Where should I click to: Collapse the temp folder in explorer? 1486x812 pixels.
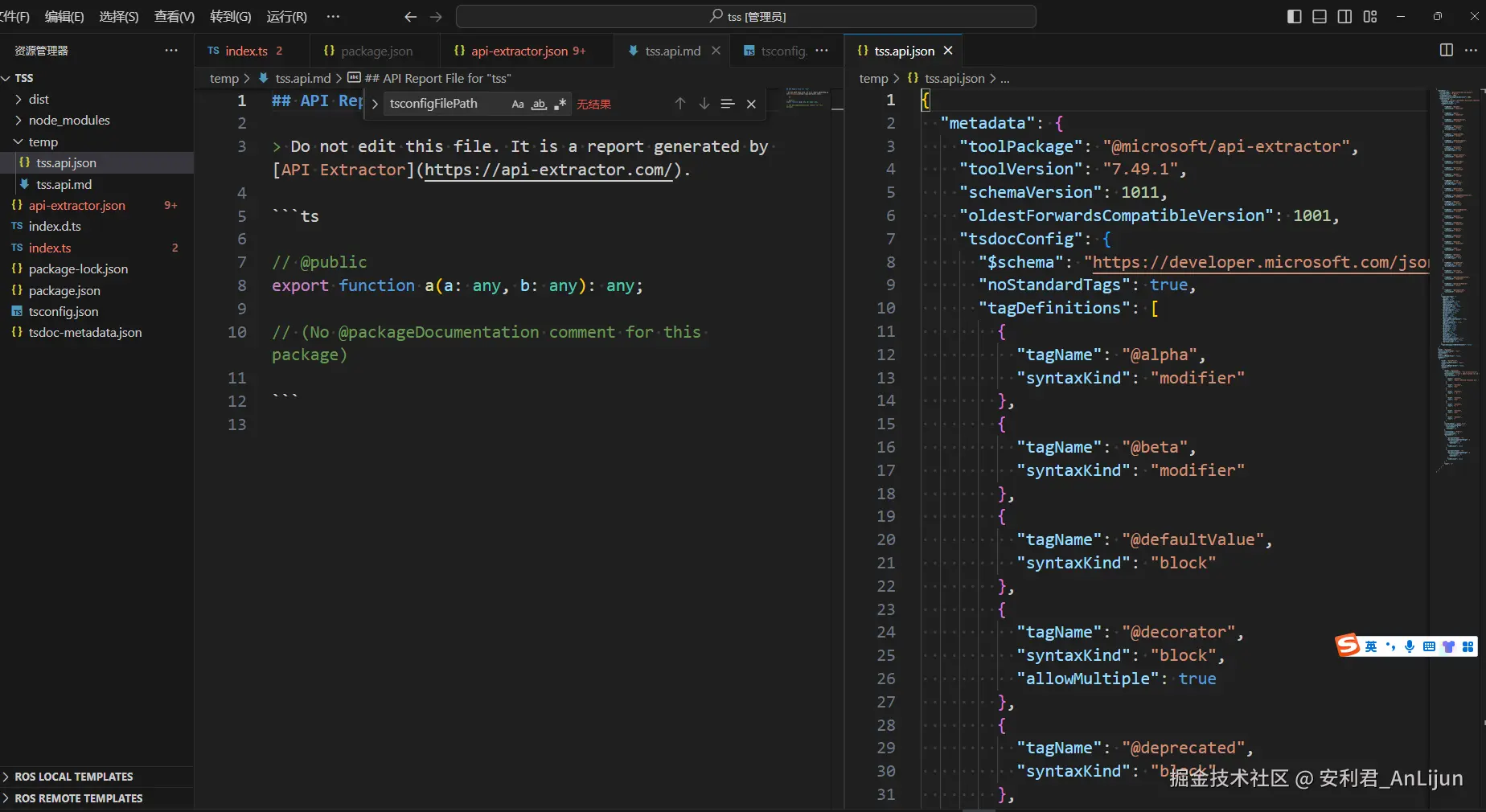[43, 141]
